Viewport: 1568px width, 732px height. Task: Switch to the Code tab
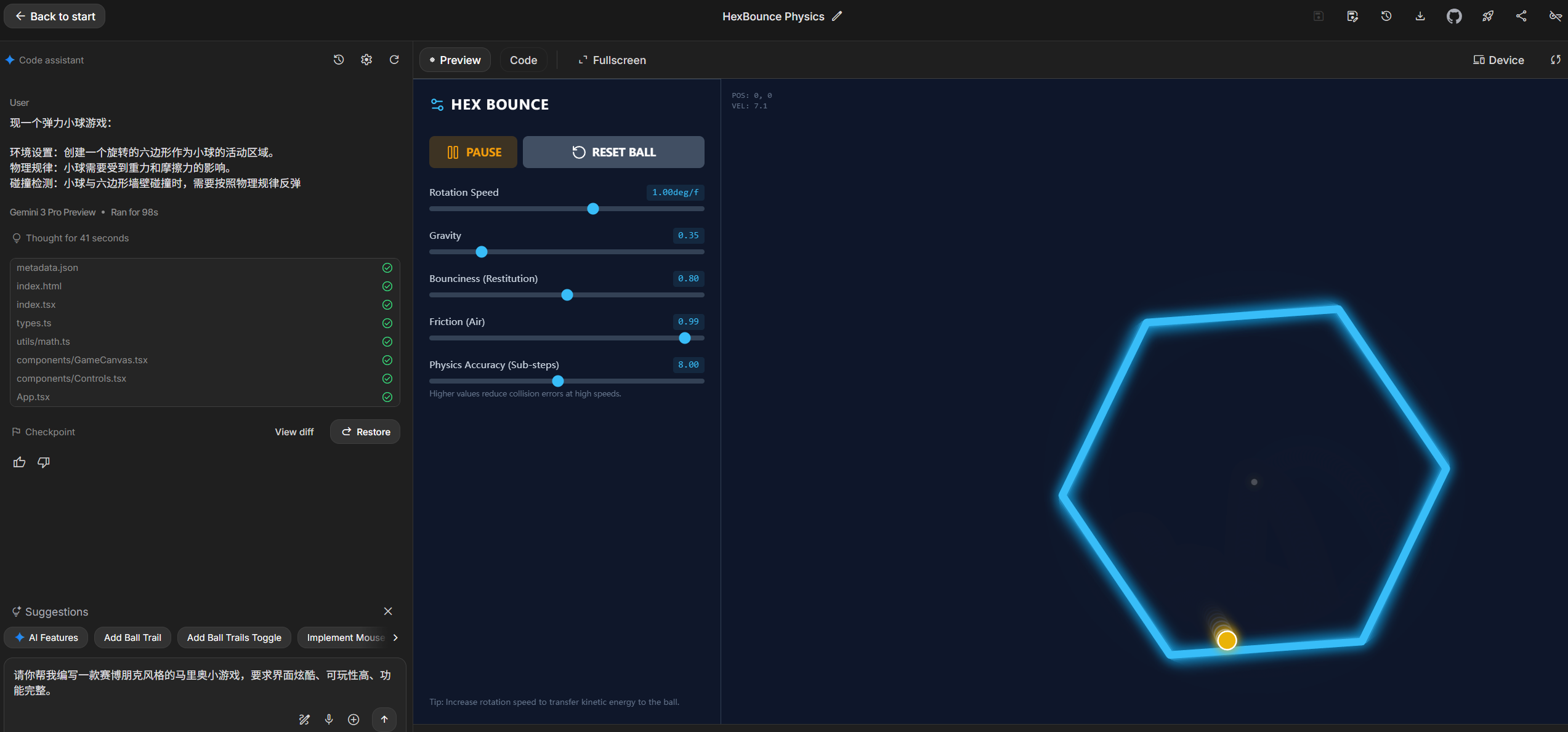click(523, 60)
